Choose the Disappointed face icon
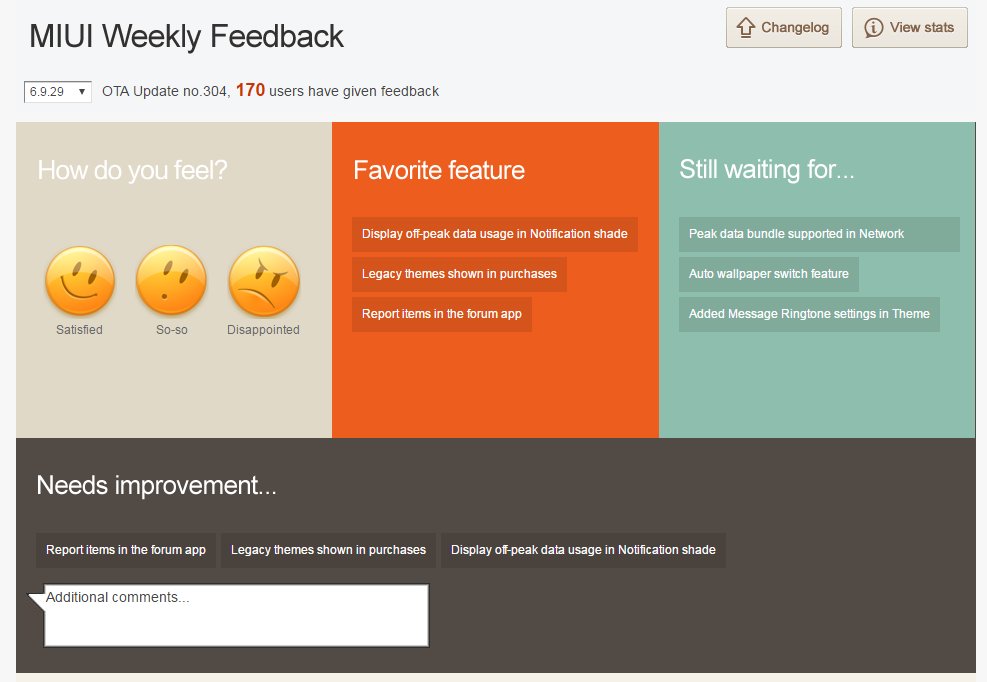The width and height of the screenshot is (987, 682). click(263, 281)
